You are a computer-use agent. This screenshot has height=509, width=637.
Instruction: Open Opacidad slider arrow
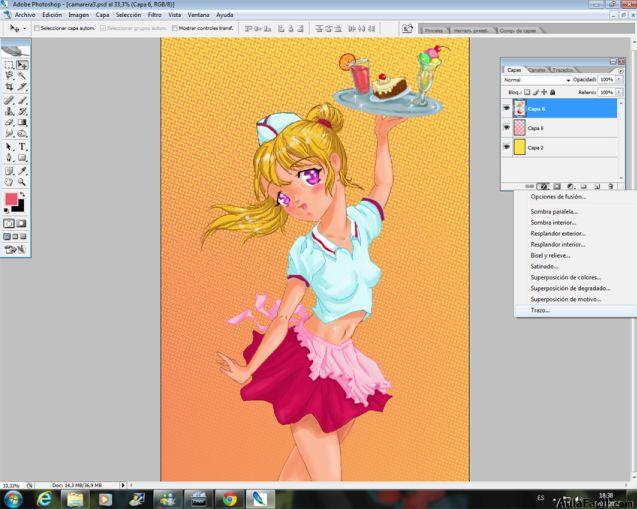click(619, 80)
